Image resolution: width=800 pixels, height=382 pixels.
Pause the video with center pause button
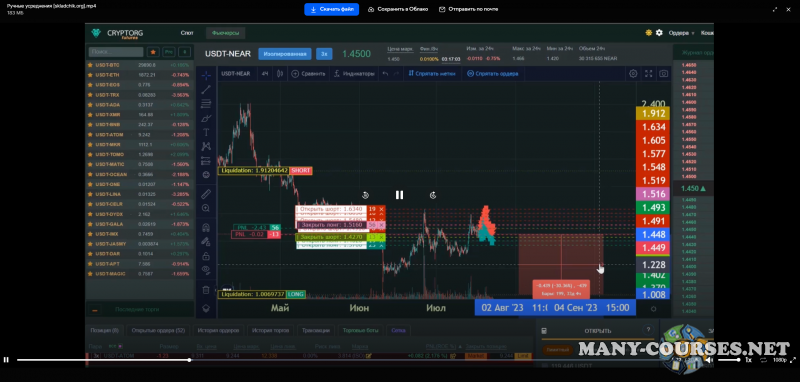click(x=399, y=195)
